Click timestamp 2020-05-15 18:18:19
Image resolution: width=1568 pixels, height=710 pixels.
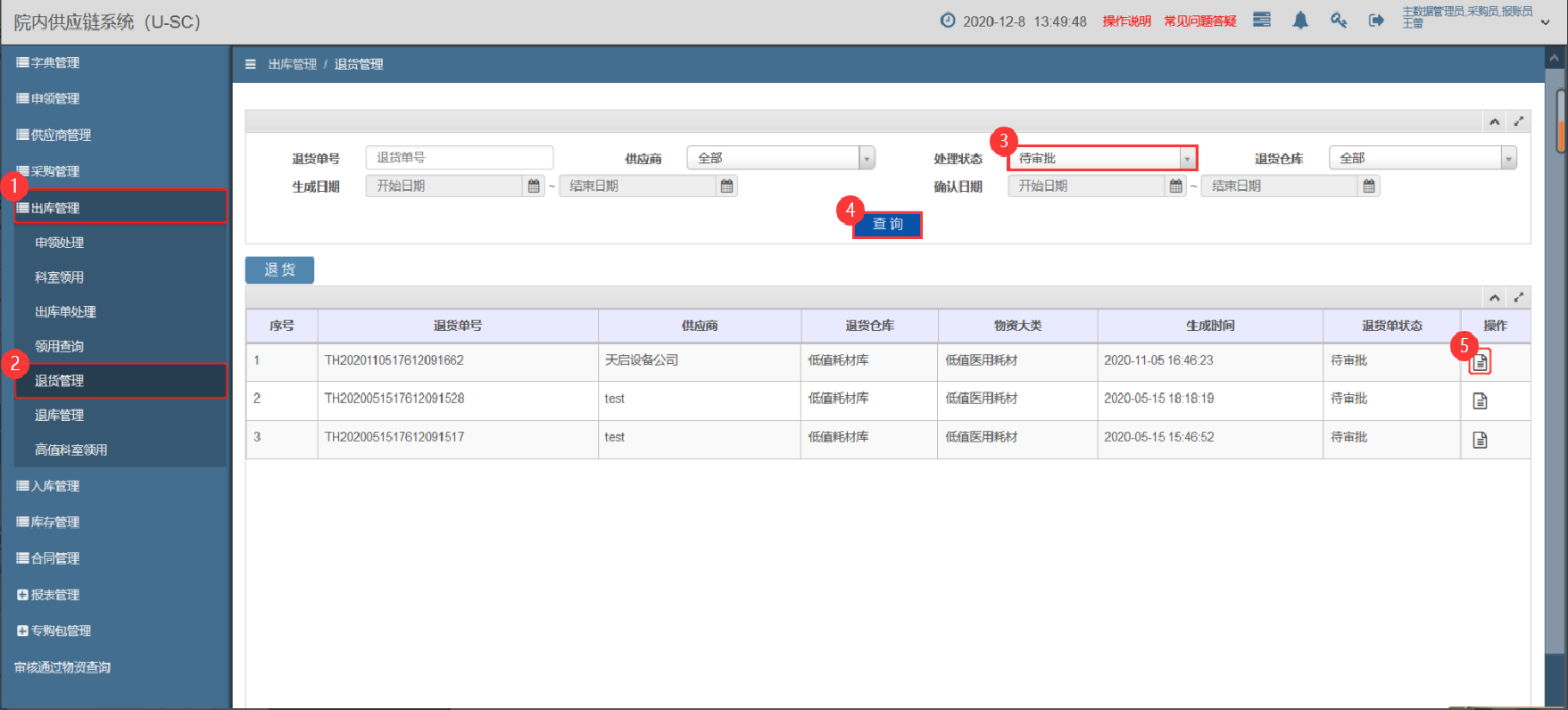tap(1158, 399)
